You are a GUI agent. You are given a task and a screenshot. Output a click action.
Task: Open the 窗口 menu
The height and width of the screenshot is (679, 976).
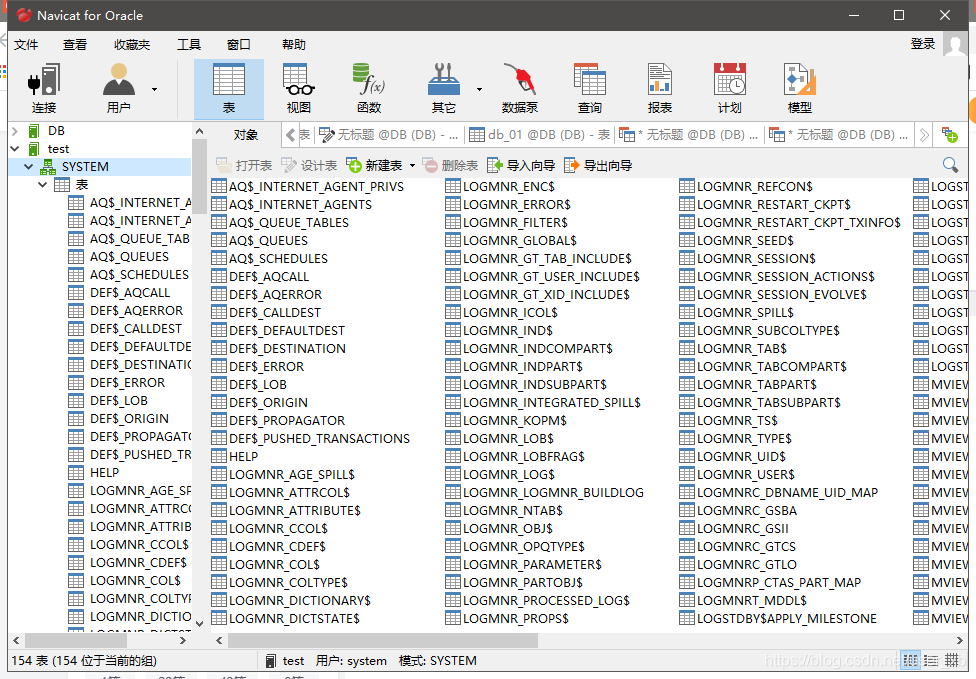(x=238, y=45)
